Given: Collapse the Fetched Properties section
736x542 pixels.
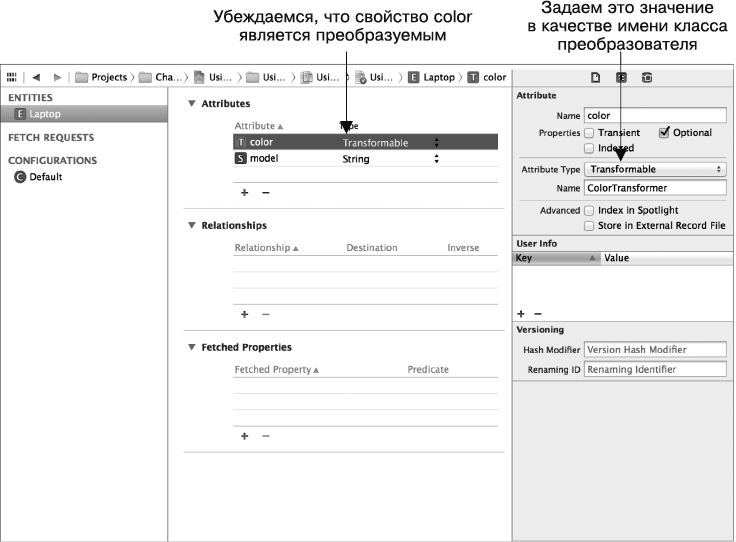Looking at the screenshot, I should tap(192, 348).
